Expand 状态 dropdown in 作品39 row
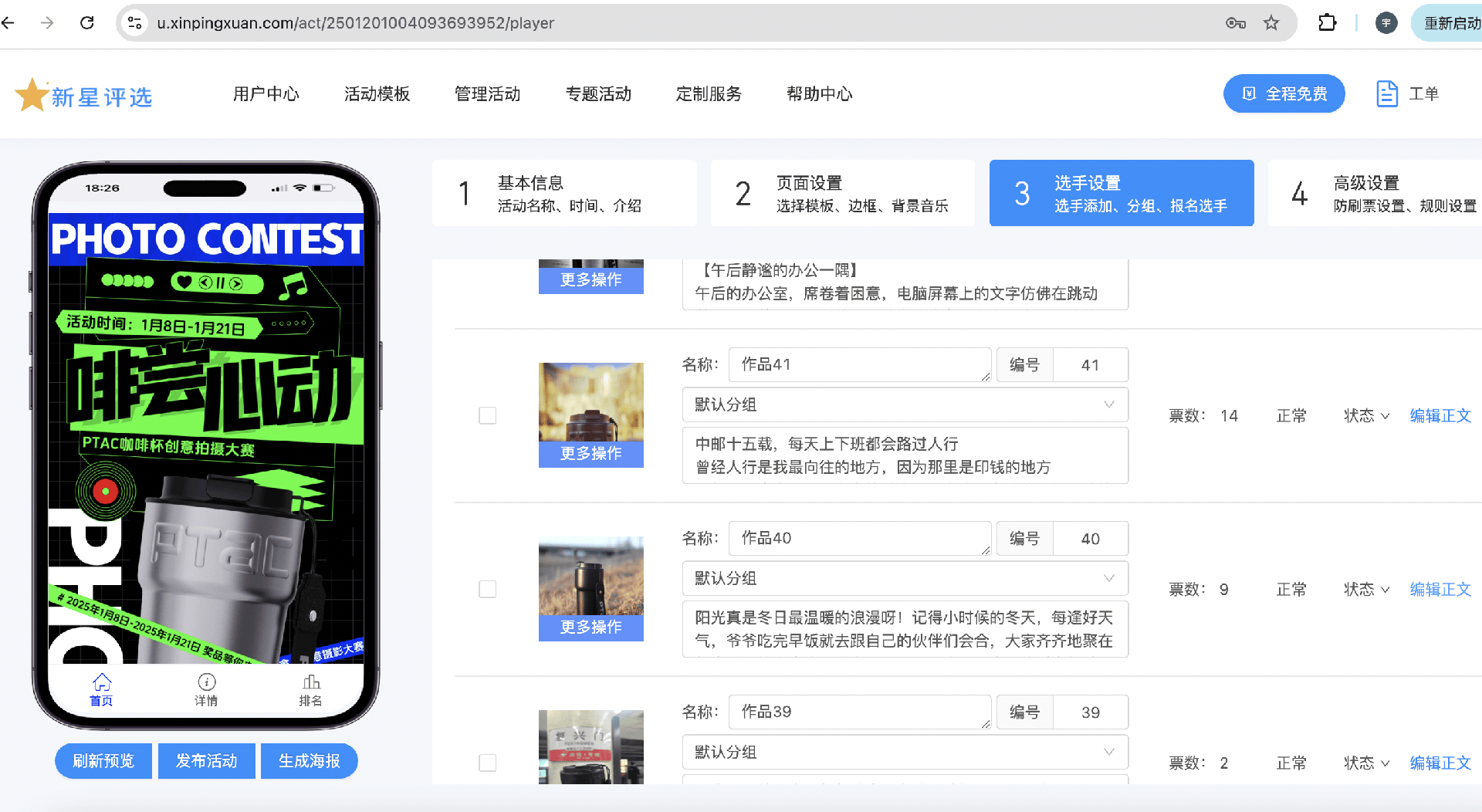This screenshot has width=1482, height=812. pos(1366,763)
